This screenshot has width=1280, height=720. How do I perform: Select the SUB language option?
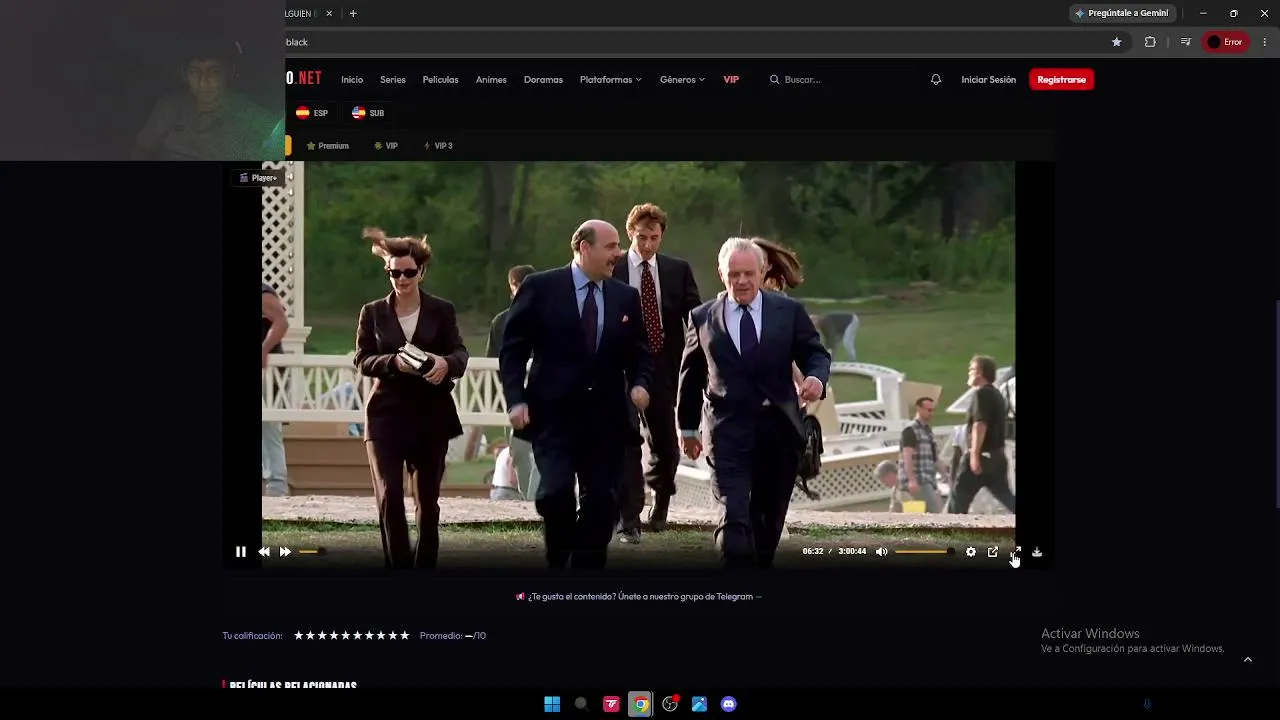tap(368, 113)
